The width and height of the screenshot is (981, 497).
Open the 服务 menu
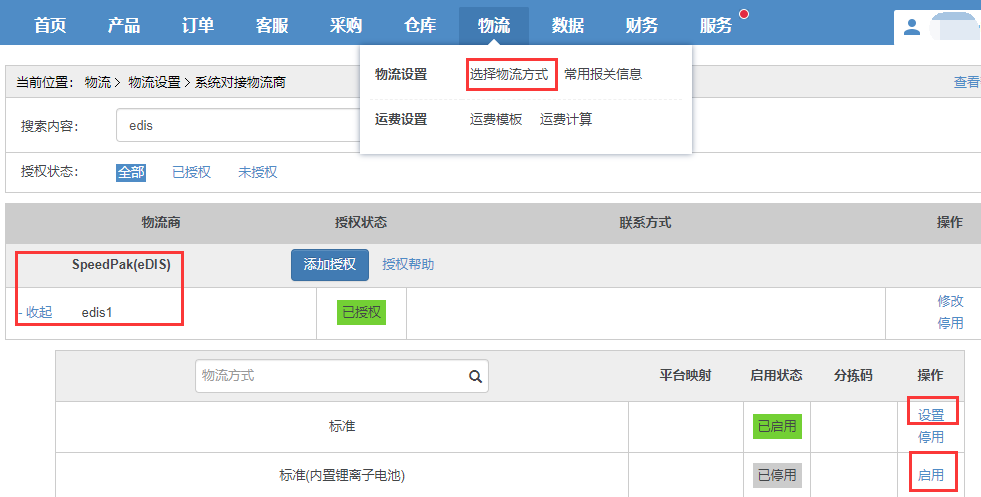pos(716,25)
